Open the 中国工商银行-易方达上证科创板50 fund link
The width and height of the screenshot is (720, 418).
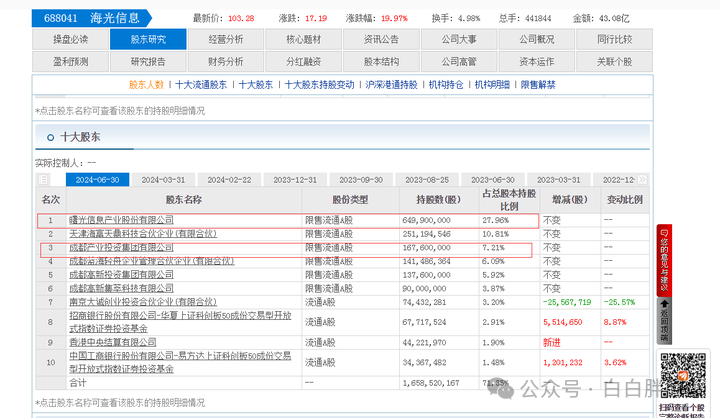click(180, 362)
